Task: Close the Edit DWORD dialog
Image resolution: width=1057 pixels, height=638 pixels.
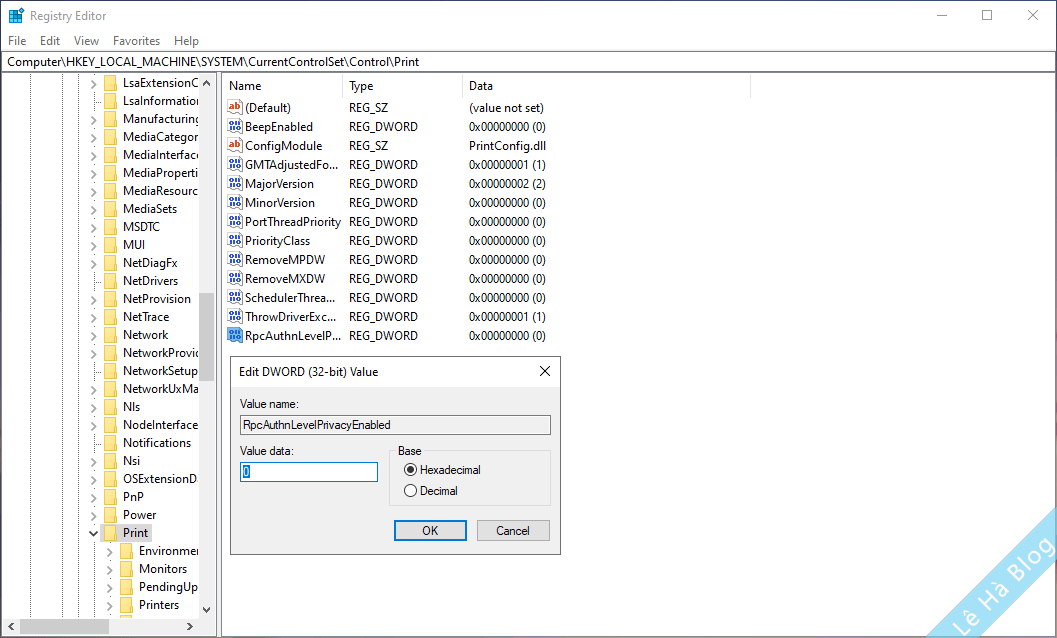Action: coord(545,371)
